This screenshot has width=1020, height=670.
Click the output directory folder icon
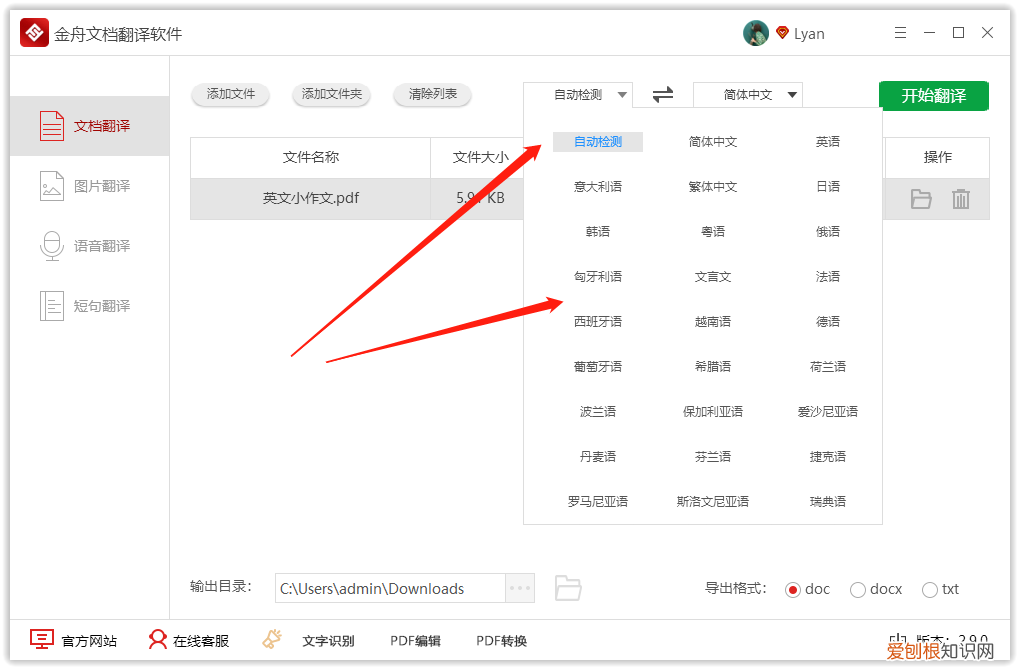pyautogui.click(x=568, y=588)
